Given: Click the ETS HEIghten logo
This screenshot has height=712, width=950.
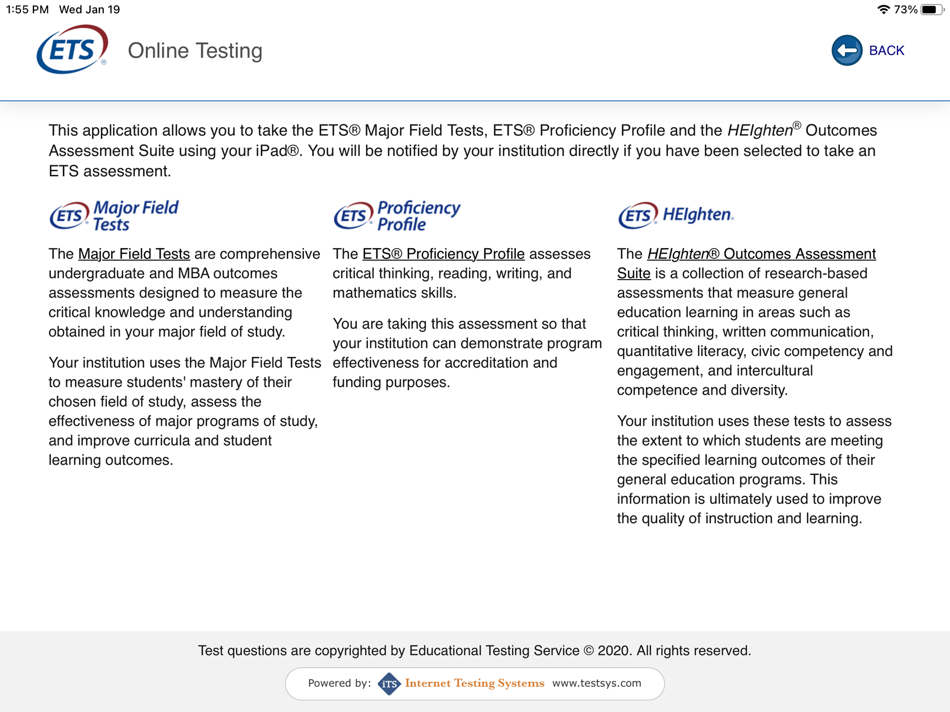Looking at the screenshot, I should pyautogui.click(x=676, y=215).
